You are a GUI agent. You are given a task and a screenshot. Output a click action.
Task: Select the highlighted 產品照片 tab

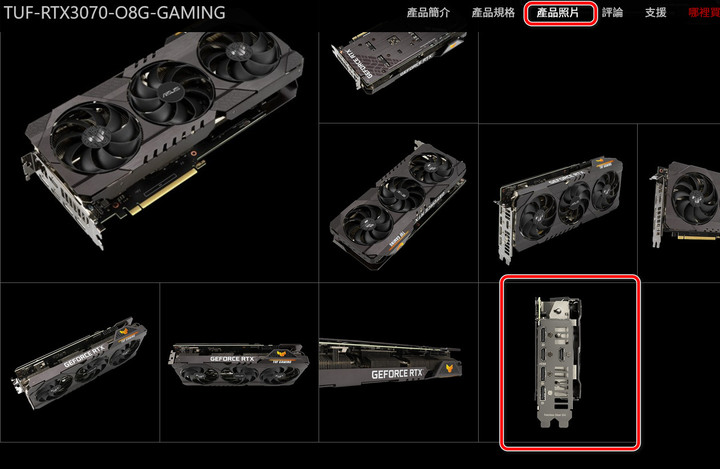[558, 12]
